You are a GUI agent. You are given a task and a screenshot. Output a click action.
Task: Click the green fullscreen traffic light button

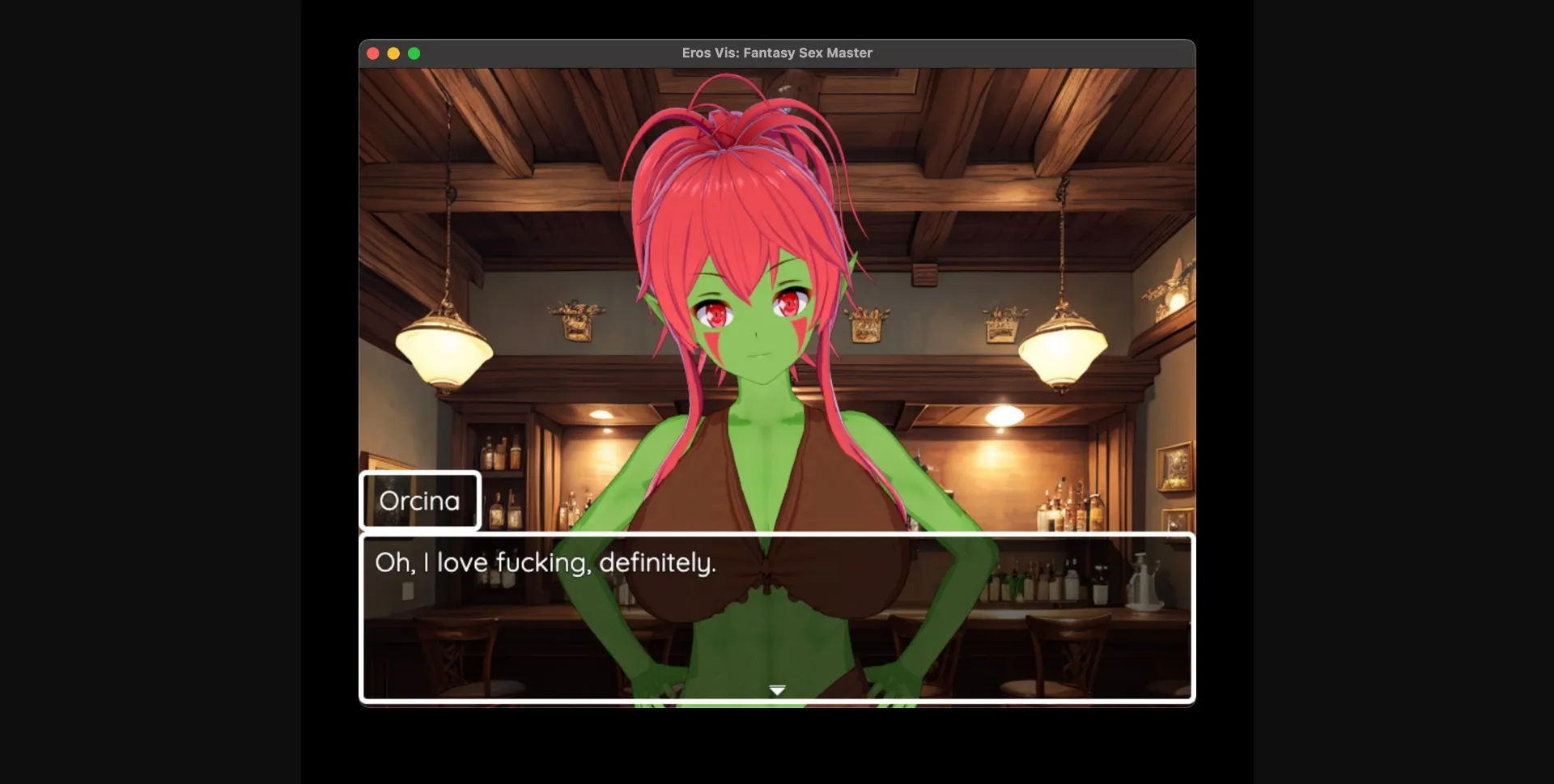click(414, 53)
